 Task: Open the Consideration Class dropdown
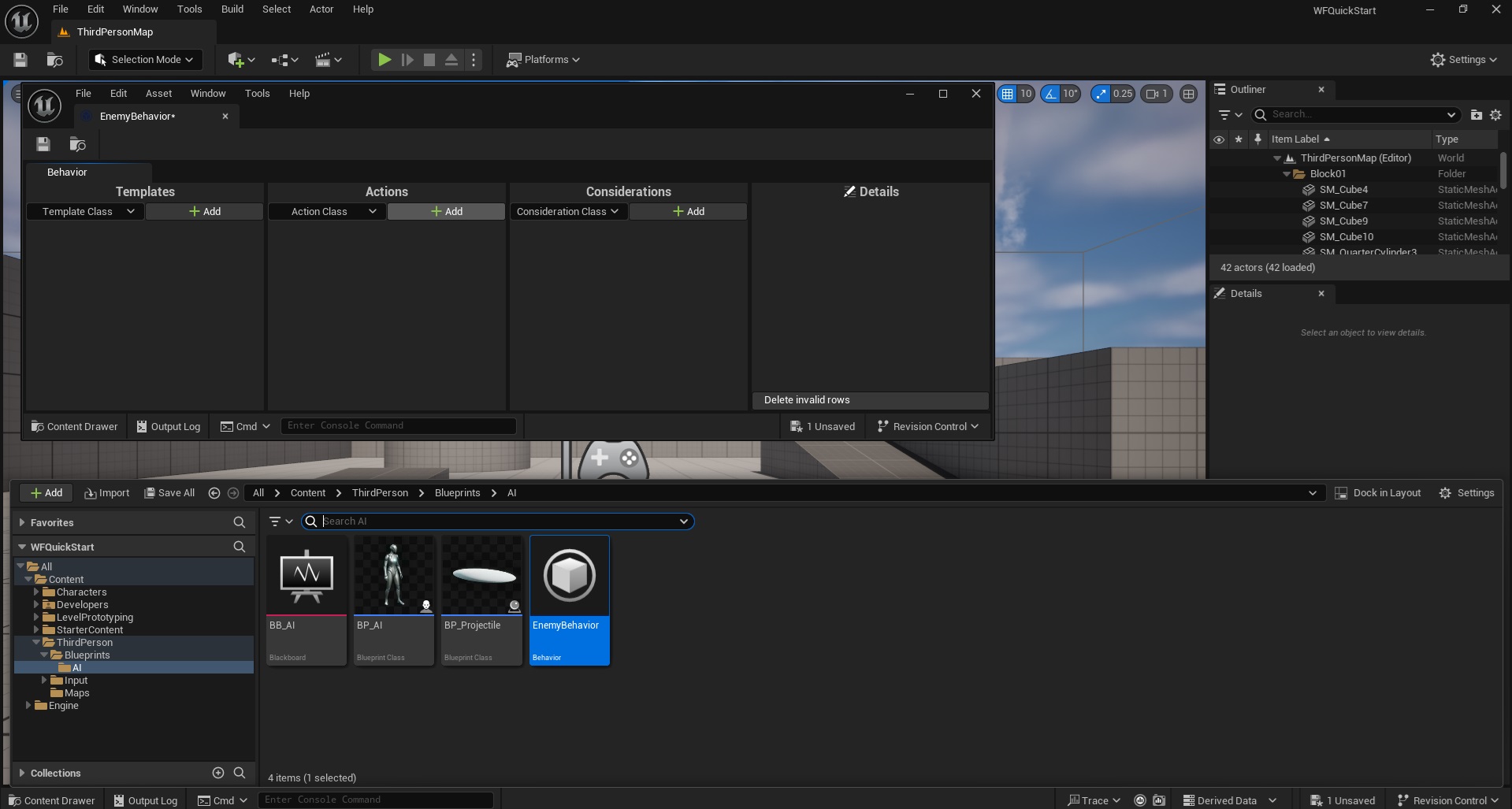568,212
